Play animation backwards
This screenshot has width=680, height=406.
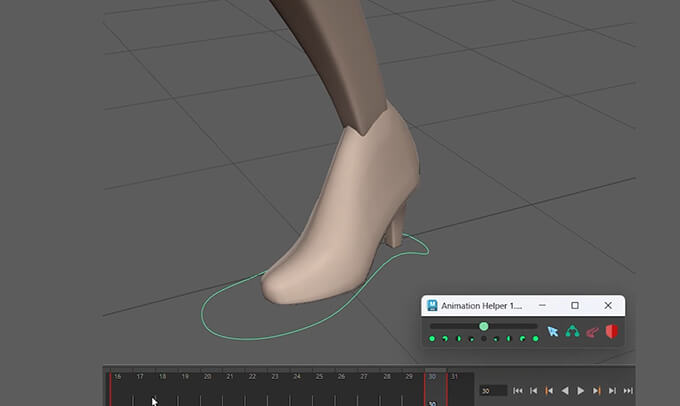coord(565,391)
